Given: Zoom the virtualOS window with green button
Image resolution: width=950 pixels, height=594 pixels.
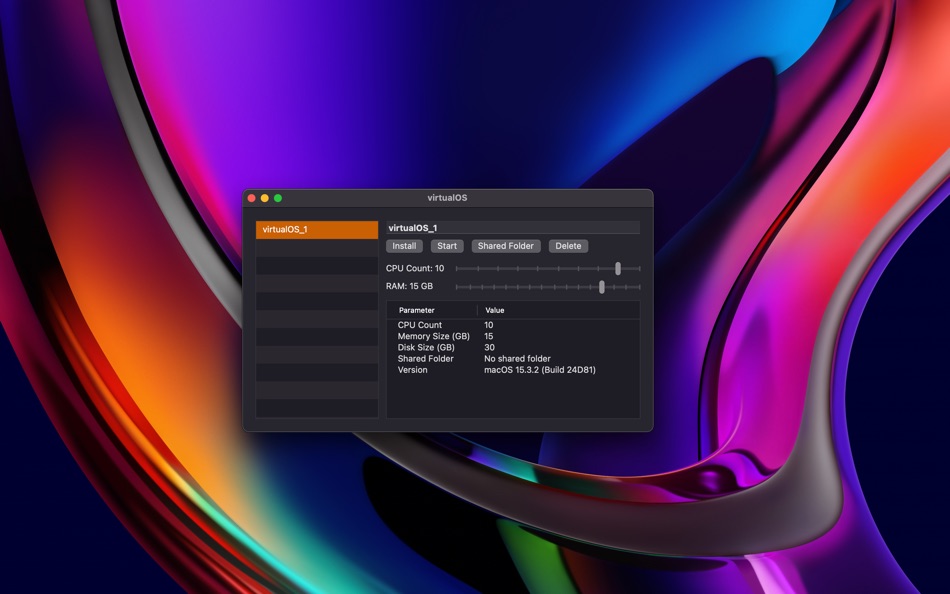Looking at the screenshot, I should [x=278, y=198].
